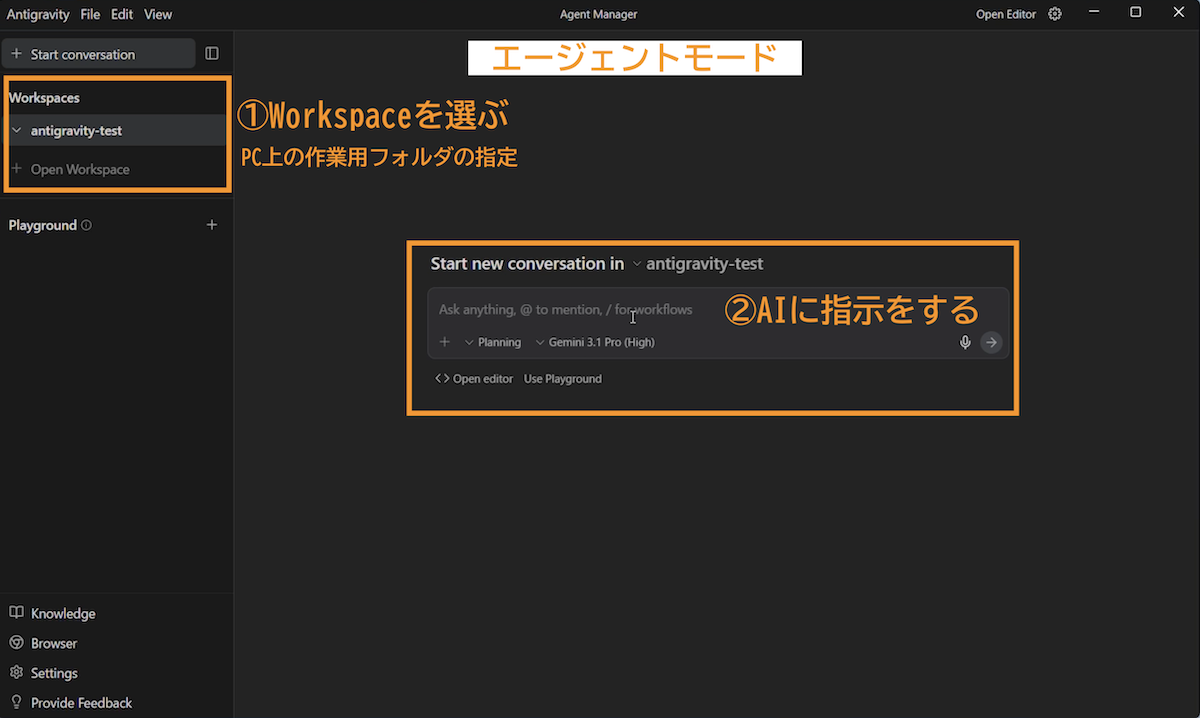Viewport: 1200px width, 718px height.
Task: Click the settings gear in title bar
Action: tap(1055, 14)
